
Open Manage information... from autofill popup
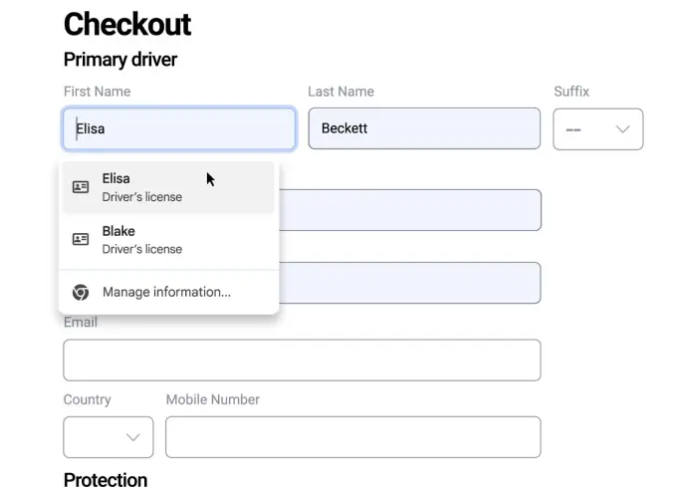[x=166, y=292]
